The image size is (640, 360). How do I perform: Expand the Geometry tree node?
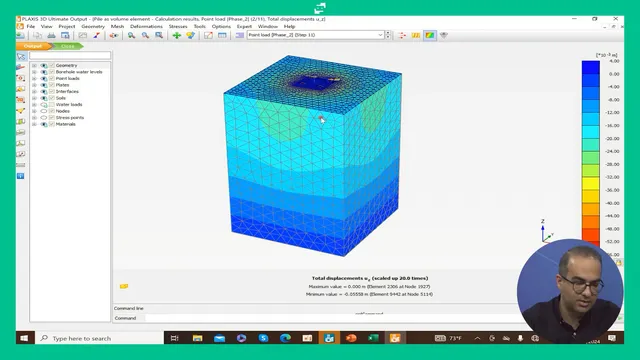coord(34,65)
